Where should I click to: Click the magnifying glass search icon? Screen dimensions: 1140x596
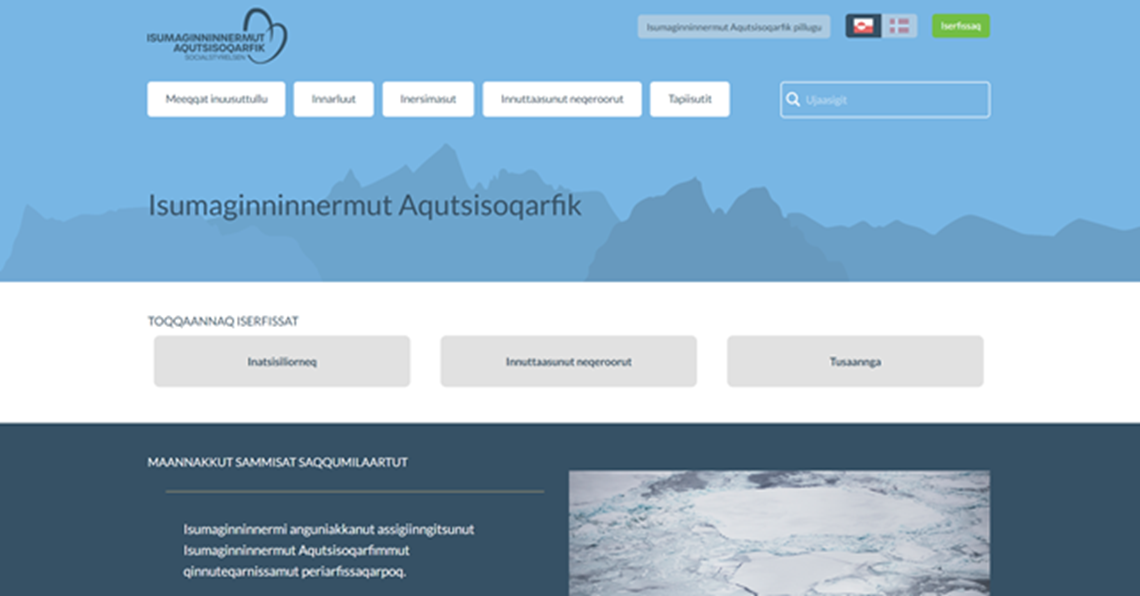coord(793,100)
